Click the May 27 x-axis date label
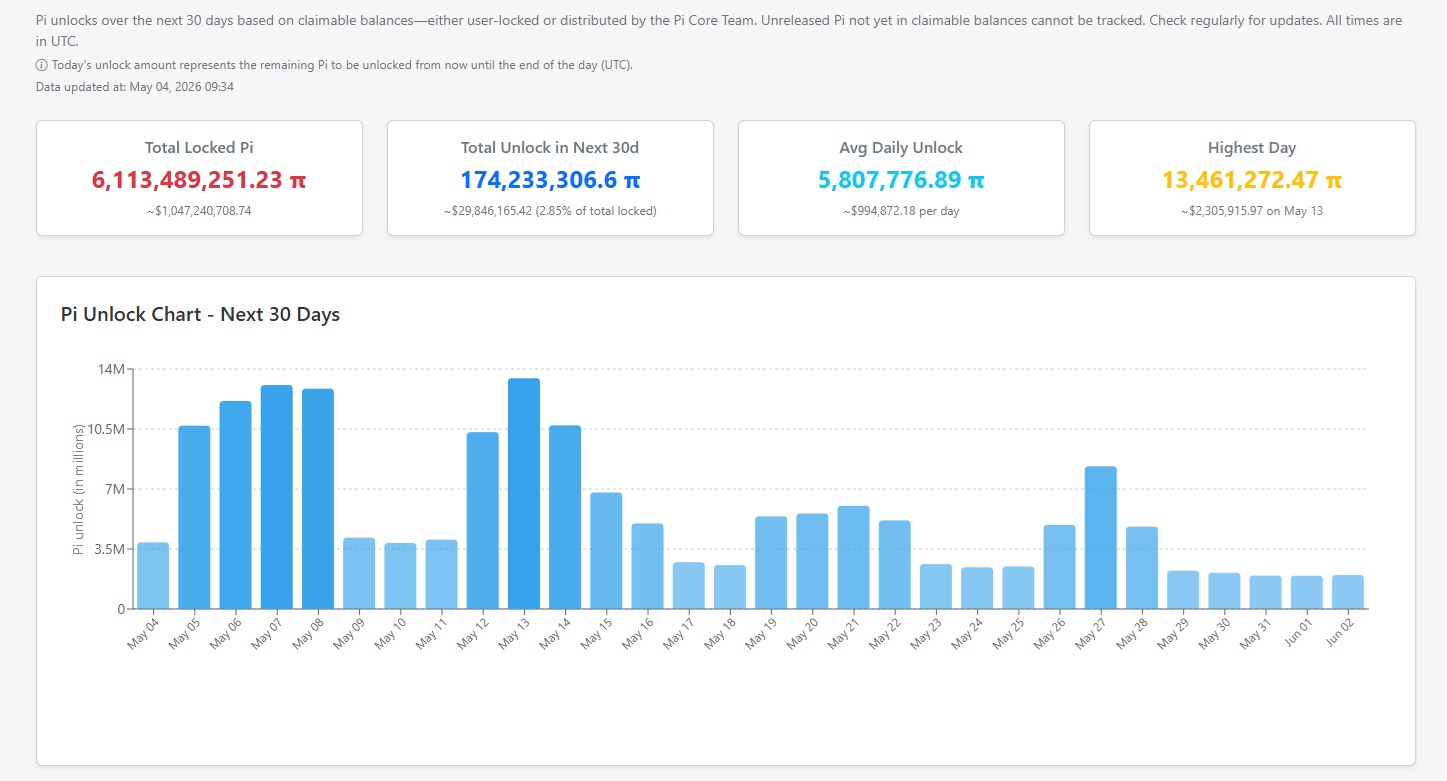Viewport: 1447px width, 781px height. click(1092, 634)
